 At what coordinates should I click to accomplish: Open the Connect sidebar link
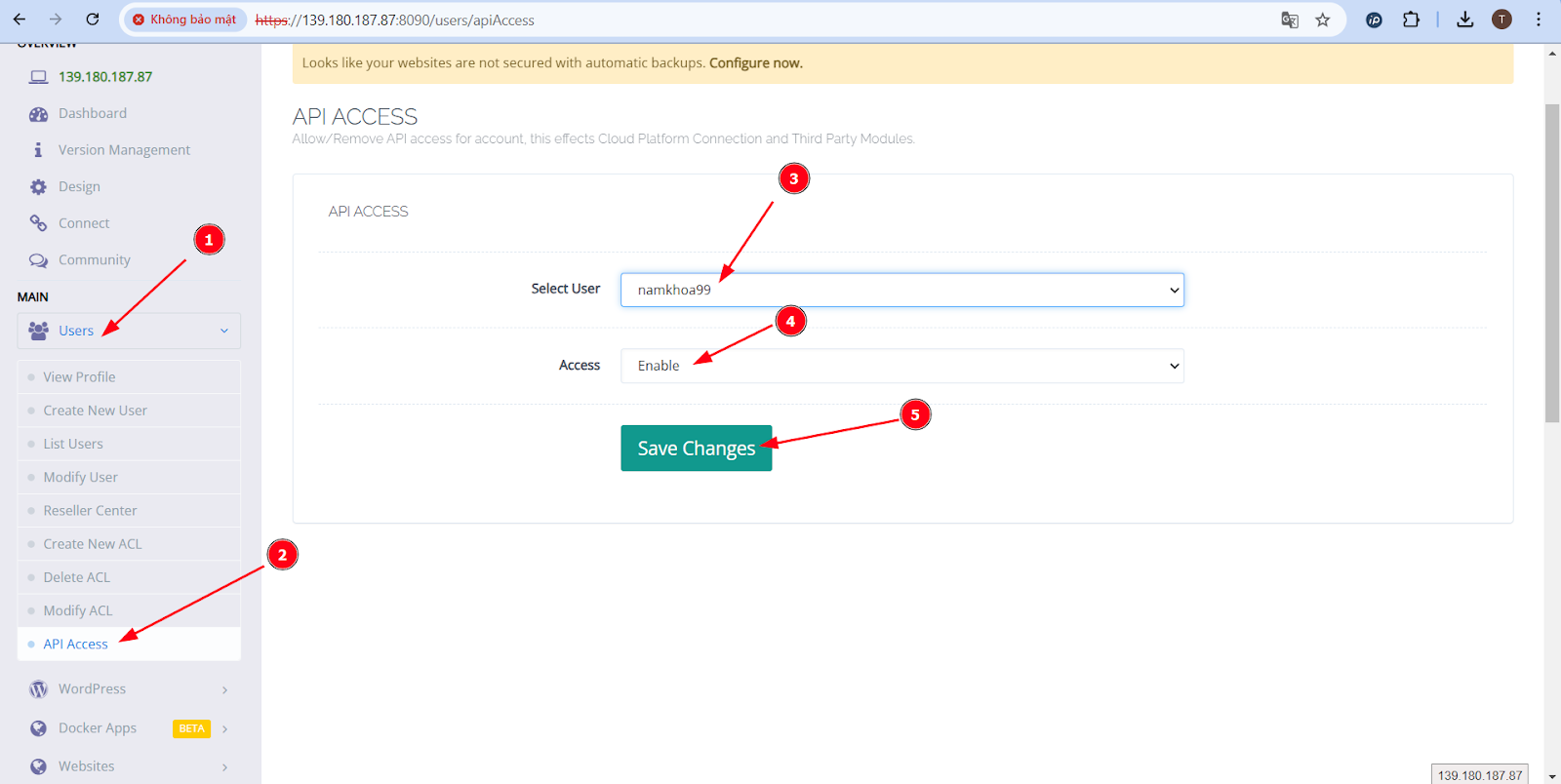84,223
